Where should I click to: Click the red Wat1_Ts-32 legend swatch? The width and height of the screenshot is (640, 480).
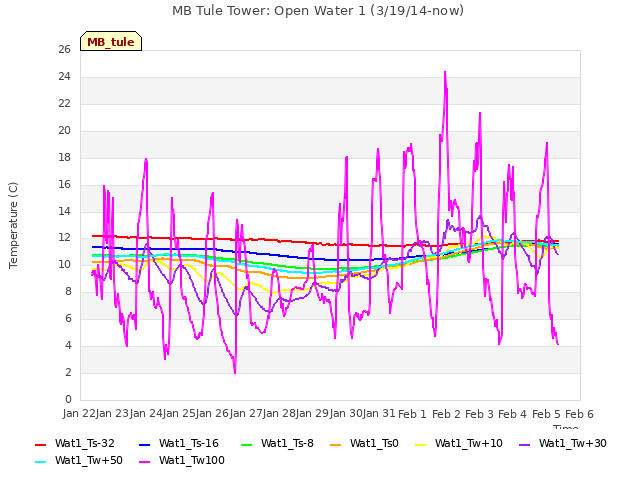[40, 444]
